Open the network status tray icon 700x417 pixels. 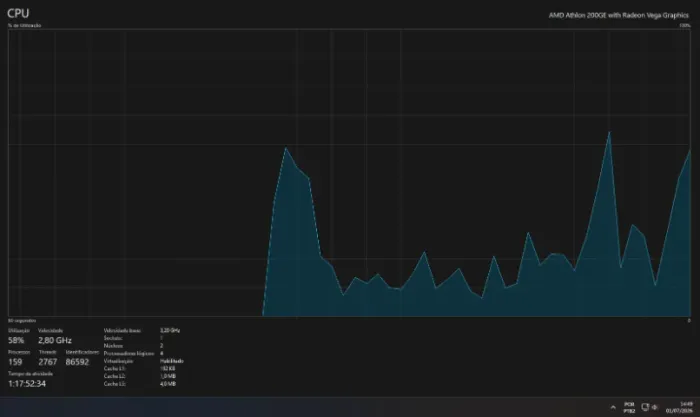coord(645,407)
